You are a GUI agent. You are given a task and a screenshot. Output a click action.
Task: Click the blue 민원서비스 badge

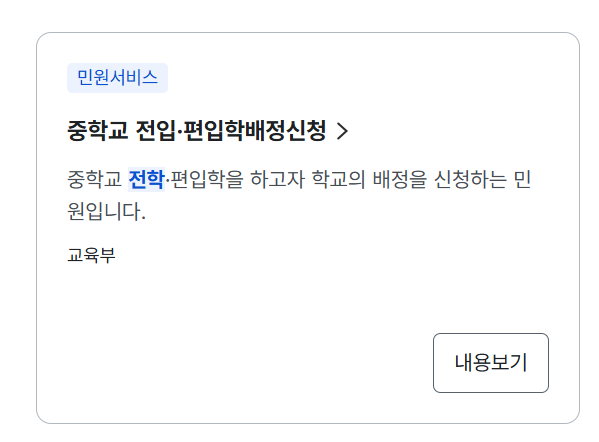pos(117,78)
